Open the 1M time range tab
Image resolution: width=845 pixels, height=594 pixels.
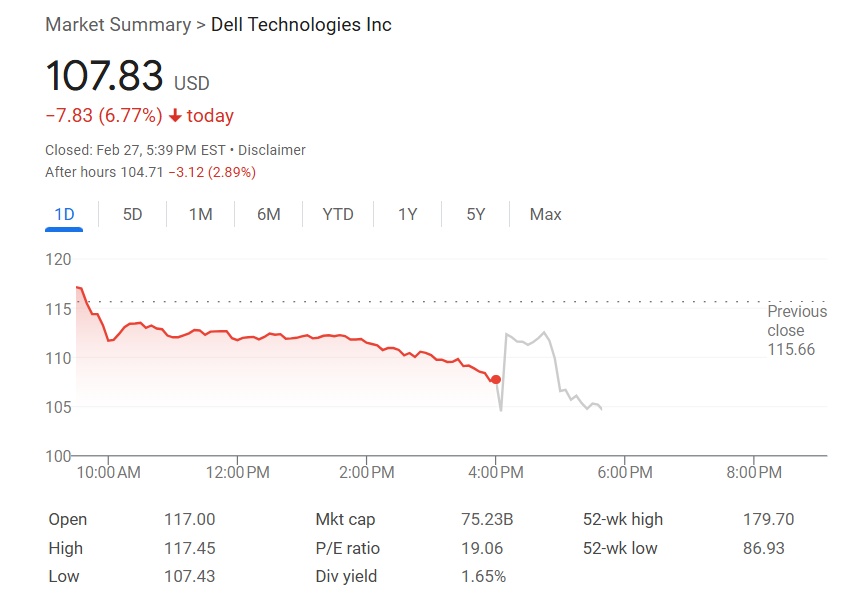click(x=200, y=214)
